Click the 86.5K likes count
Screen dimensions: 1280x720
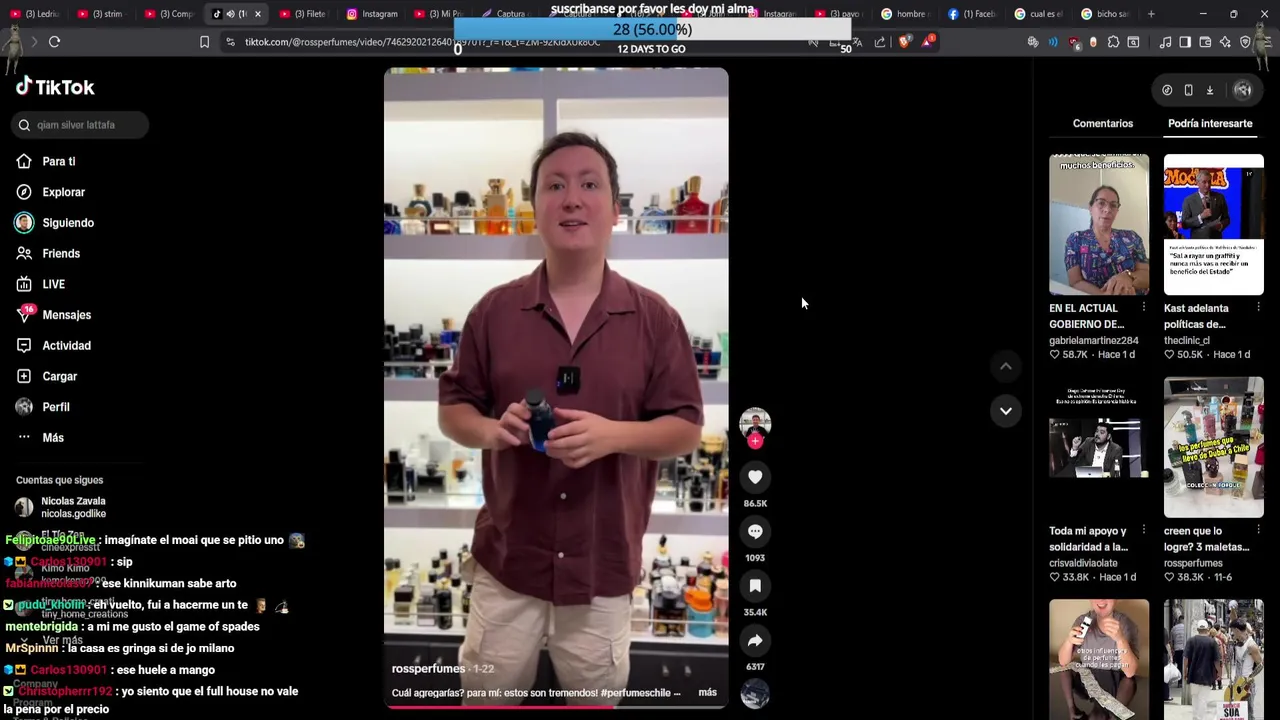coord(755,503)
